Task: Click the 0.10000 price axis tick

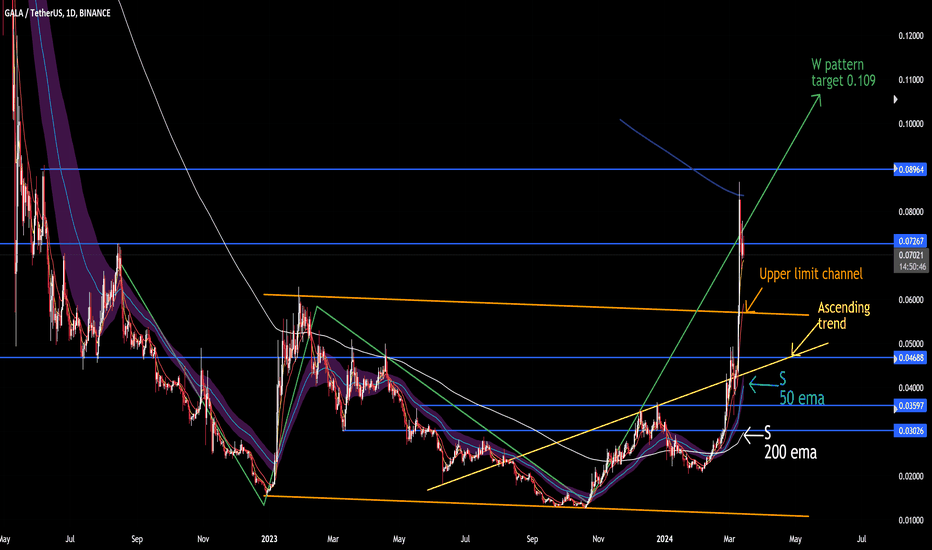Action: [x=911, y=124]
